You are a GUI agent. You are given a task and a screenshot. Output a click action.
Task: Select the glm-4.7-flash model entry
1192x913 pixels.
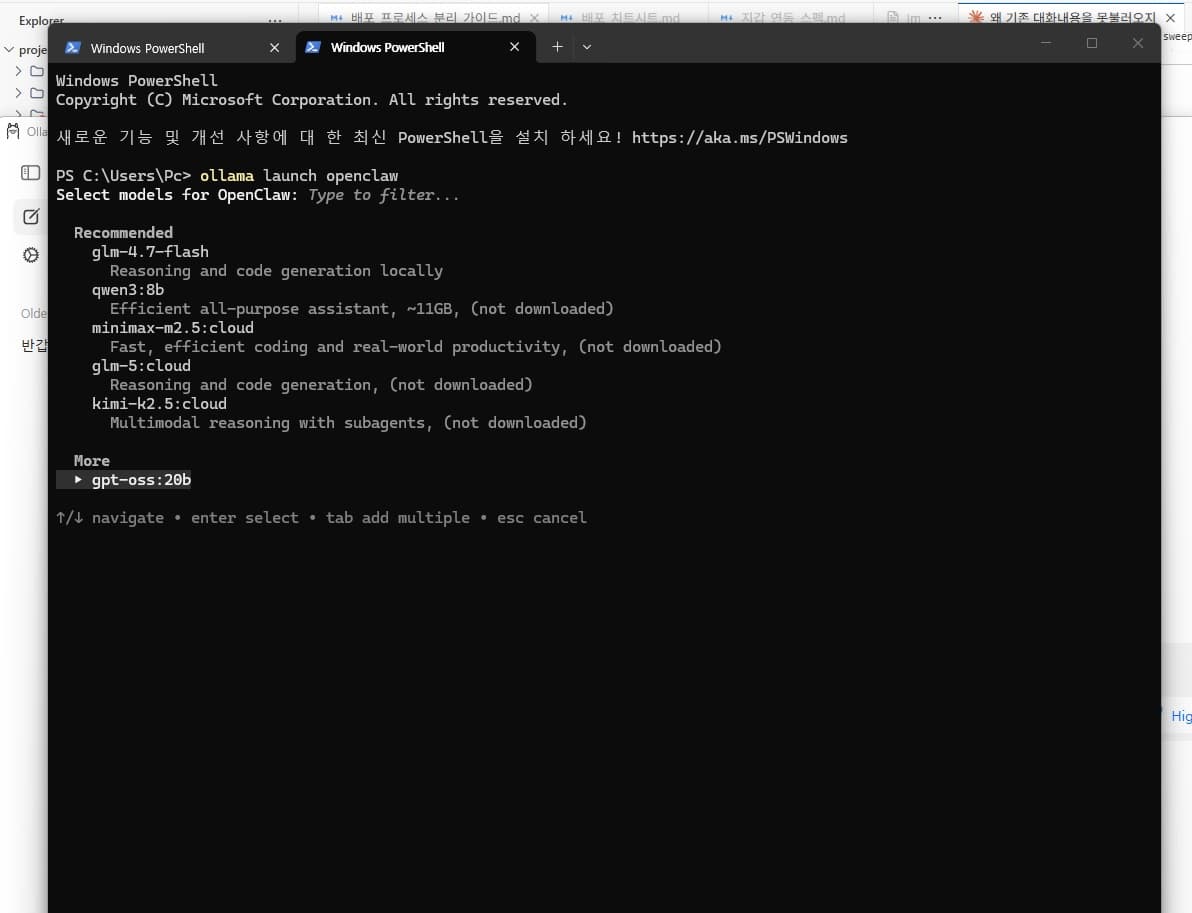[150, 252]
